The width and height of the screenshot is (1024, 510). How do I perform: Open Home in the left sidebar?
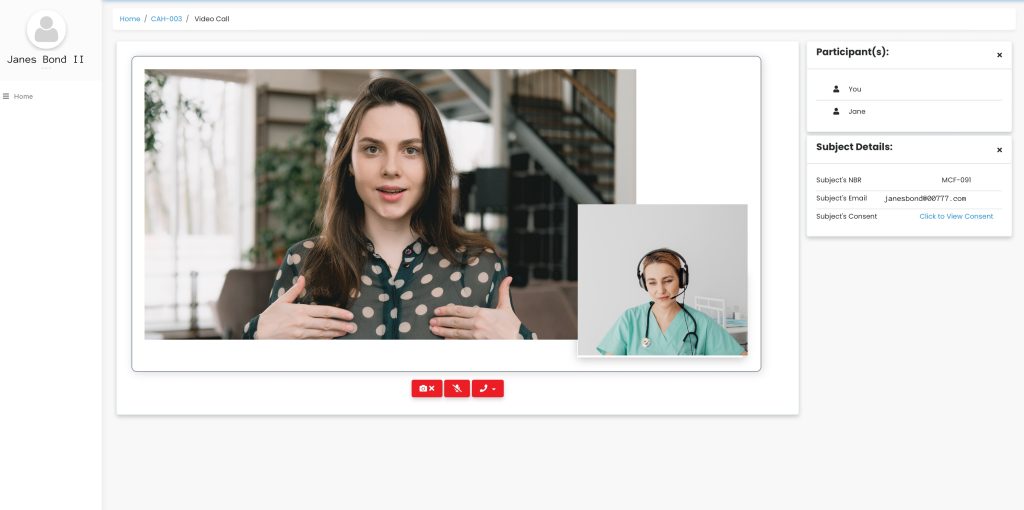(x=23, y=96)
